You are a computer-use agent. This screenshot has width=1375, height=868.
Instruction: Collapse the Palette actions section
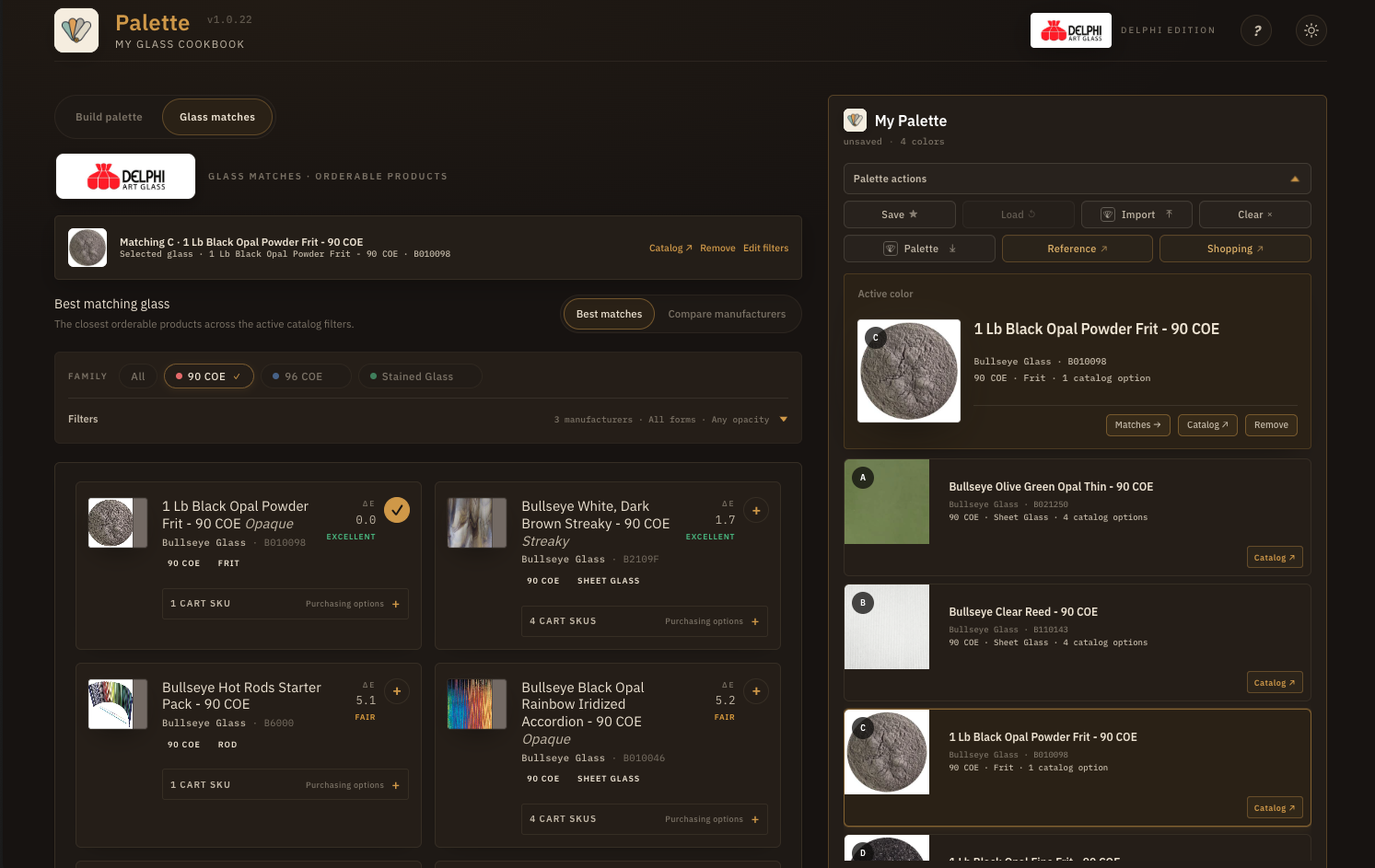[x=1078, y=179]
